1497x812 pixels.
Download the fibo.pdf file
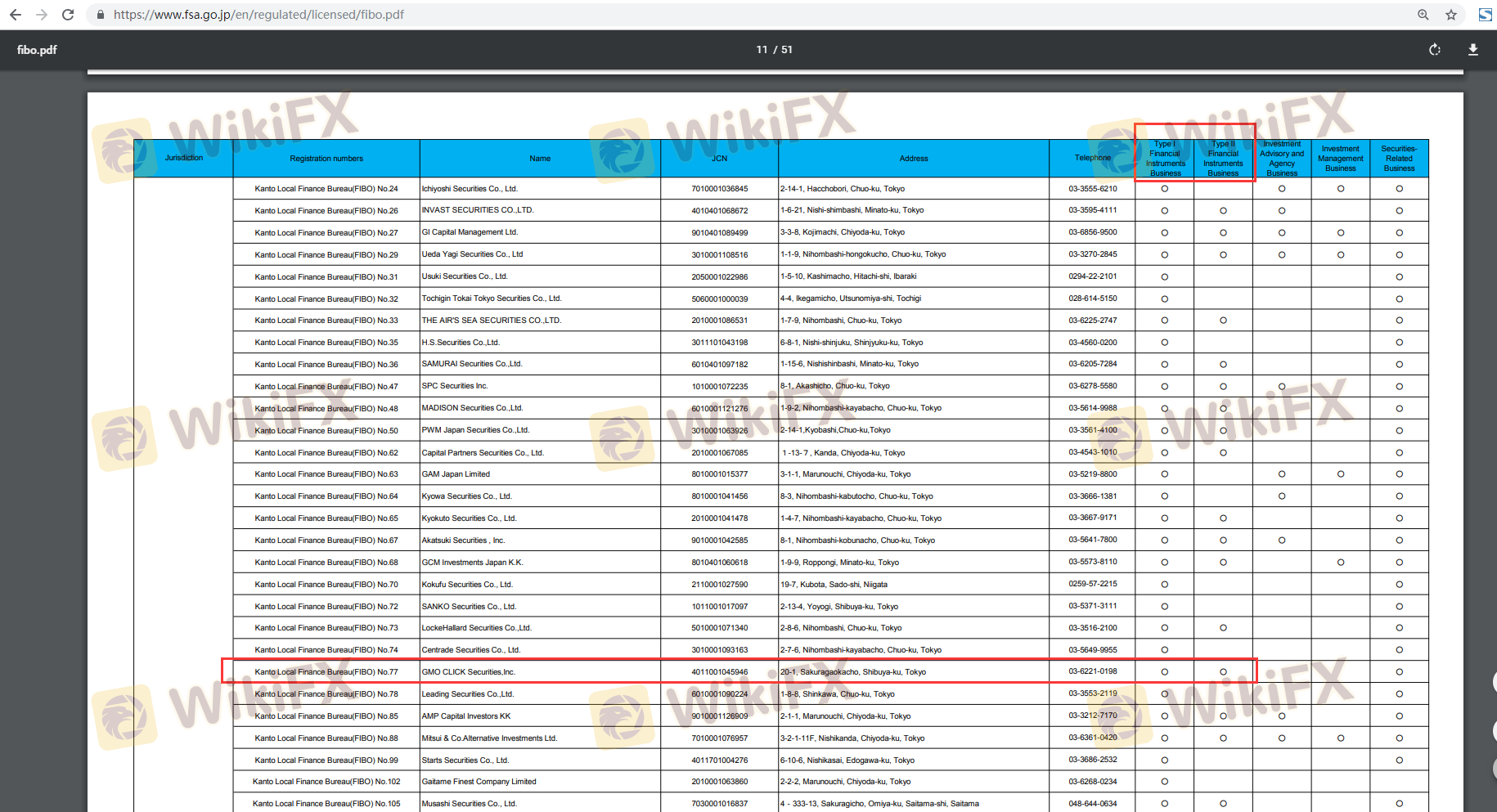1472,50
